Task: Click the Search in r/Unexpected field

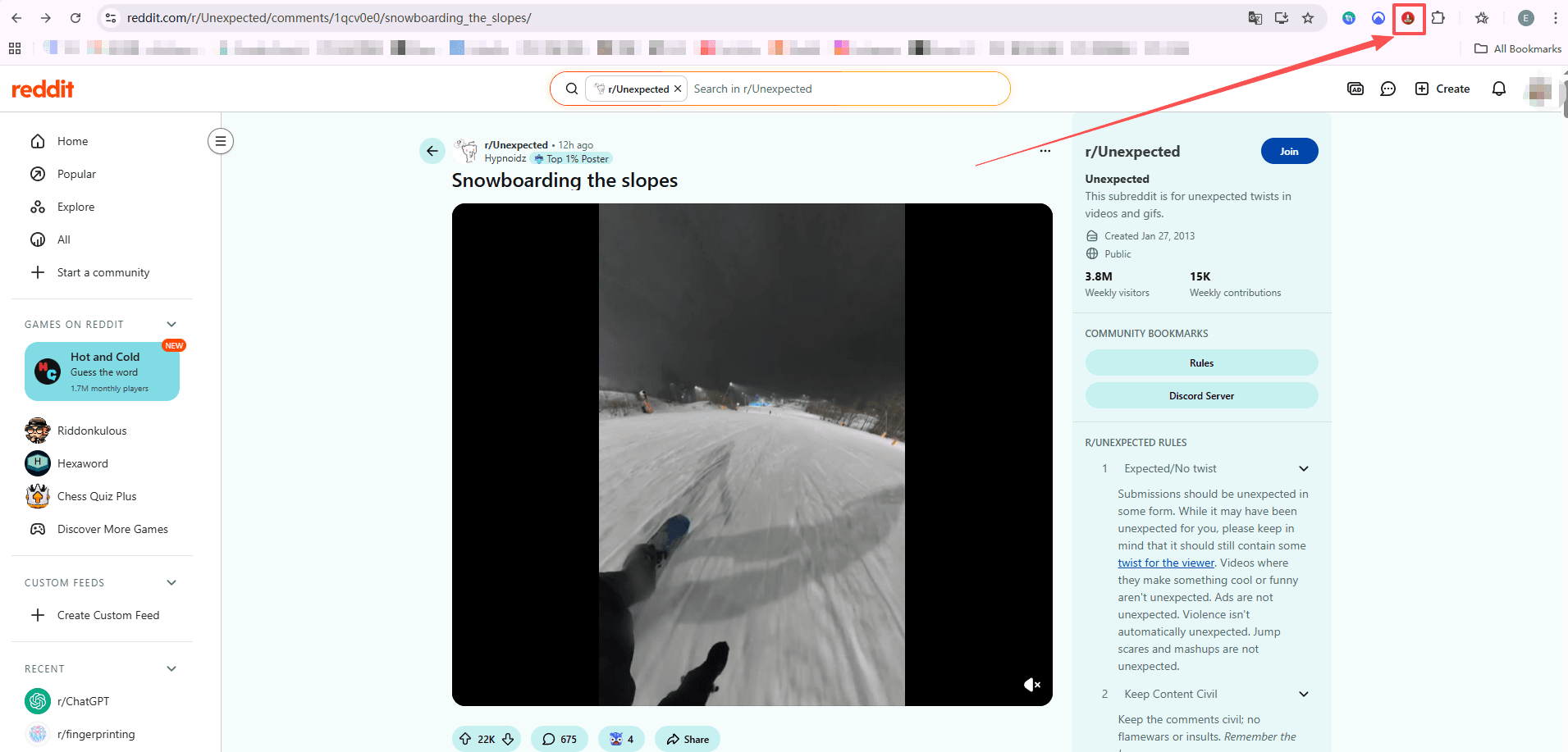Action: click(x=845, y=89)
